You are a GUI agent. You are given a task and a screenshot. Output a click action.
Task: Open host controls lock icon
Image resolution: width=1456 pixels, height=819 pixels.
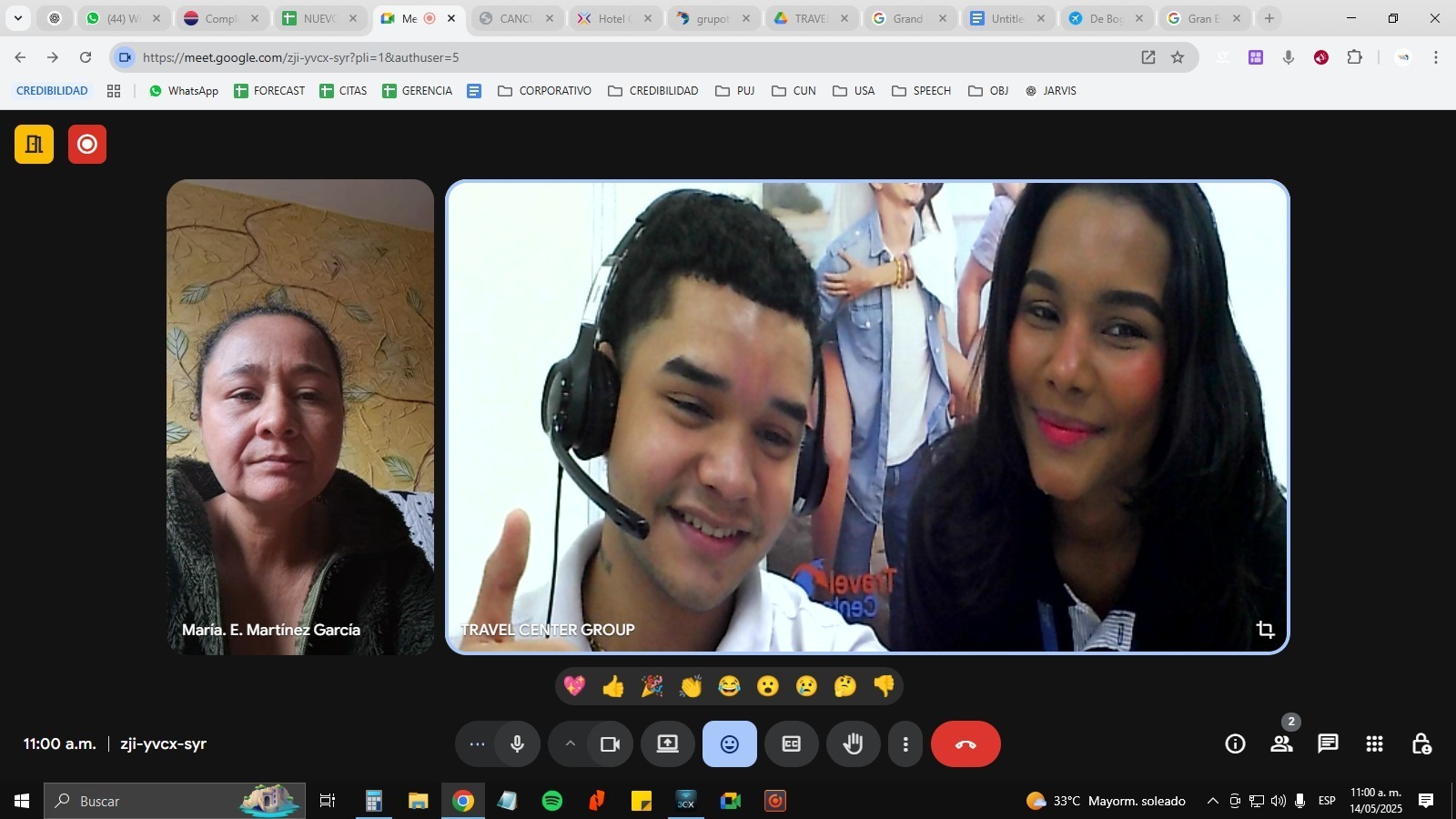click(x=1421, y=744)
